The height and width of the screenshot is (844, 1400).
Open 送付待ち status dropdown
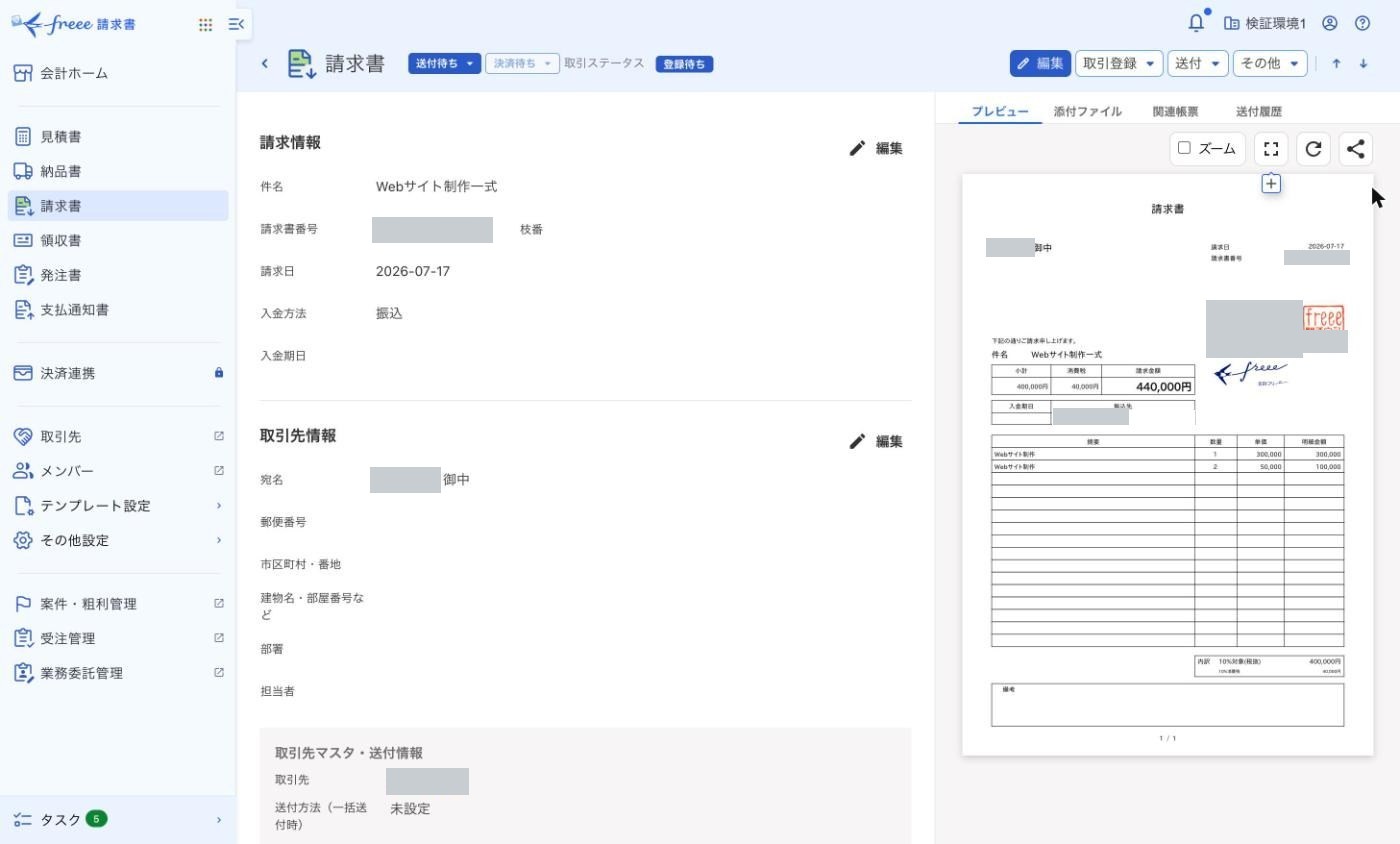pyautogui.click(x=444, y=63)
